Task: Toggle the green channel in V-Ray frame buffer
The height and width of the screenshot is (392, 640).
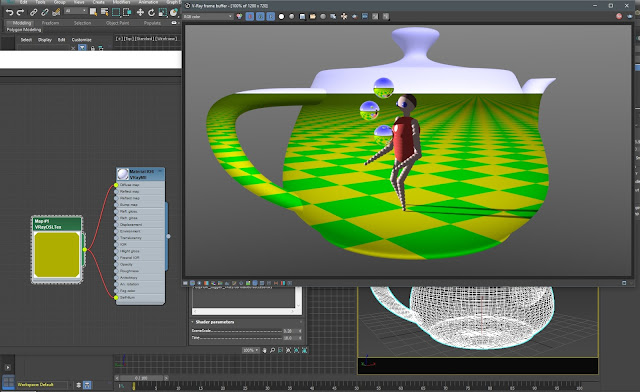Action: point(260,16)
